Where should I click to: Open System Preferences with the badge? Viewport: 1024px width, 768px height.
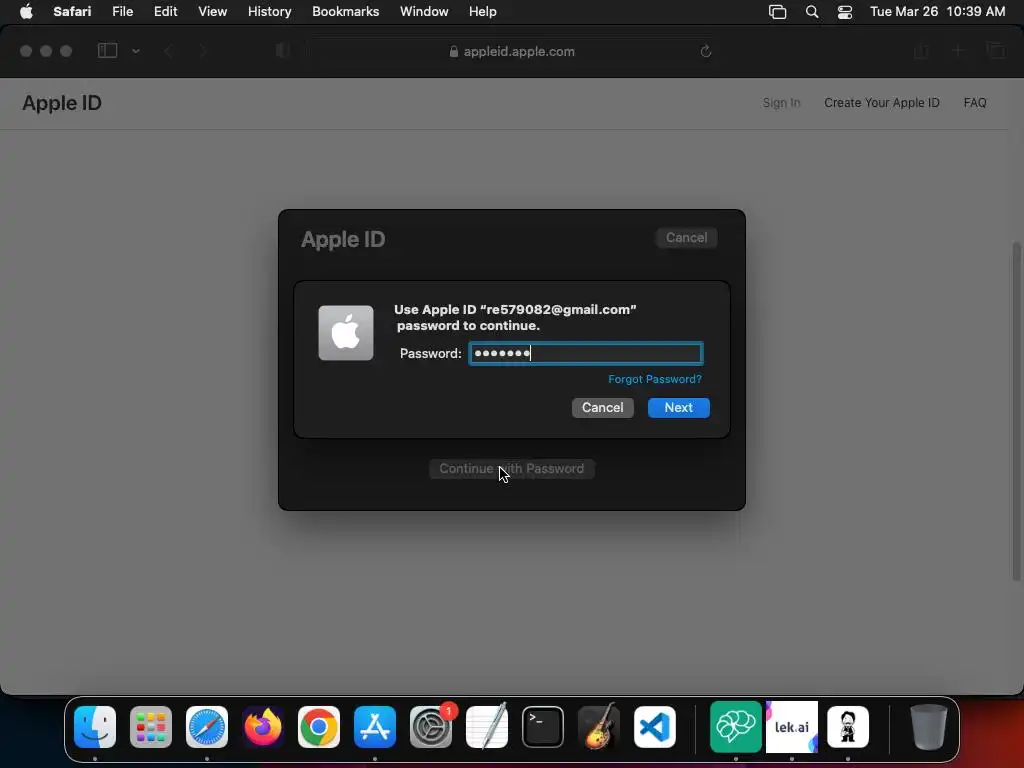(431, 727)
